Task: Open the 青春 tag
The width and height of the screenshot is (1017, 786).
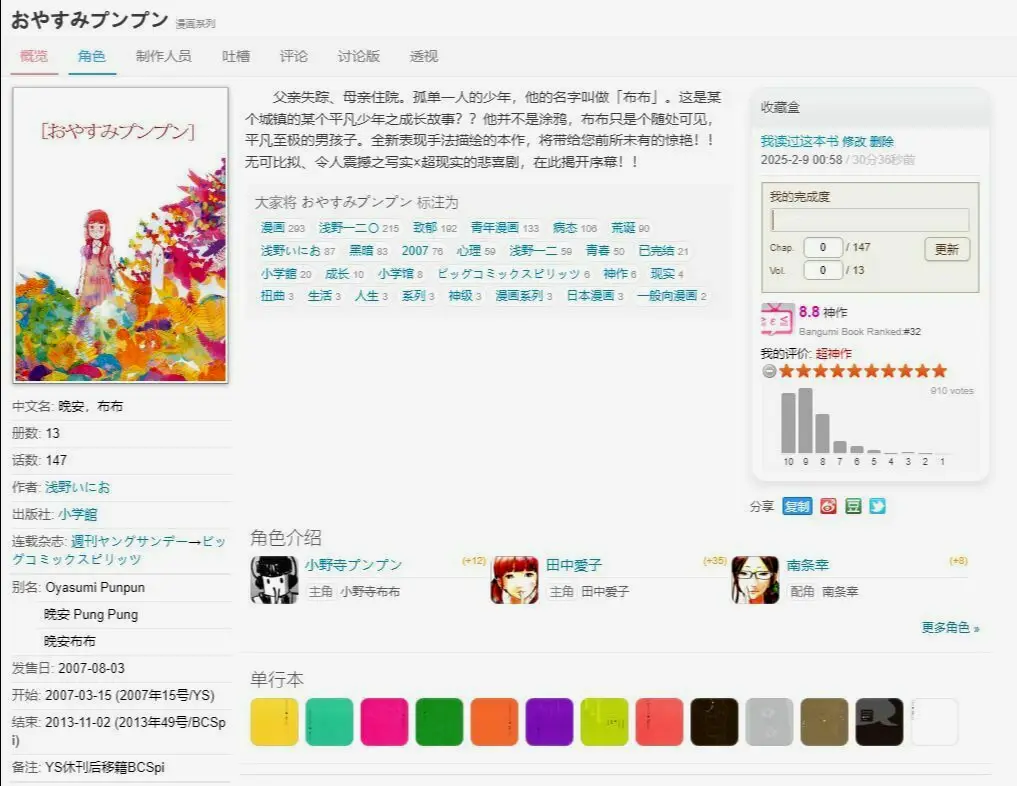Action: (597, 250)
